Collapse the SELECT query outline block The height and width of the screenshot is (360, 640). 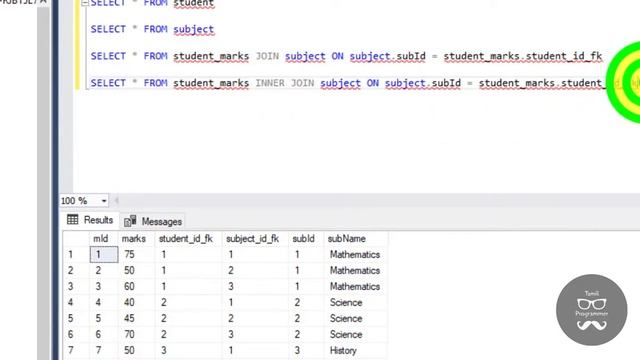[84, 3]
